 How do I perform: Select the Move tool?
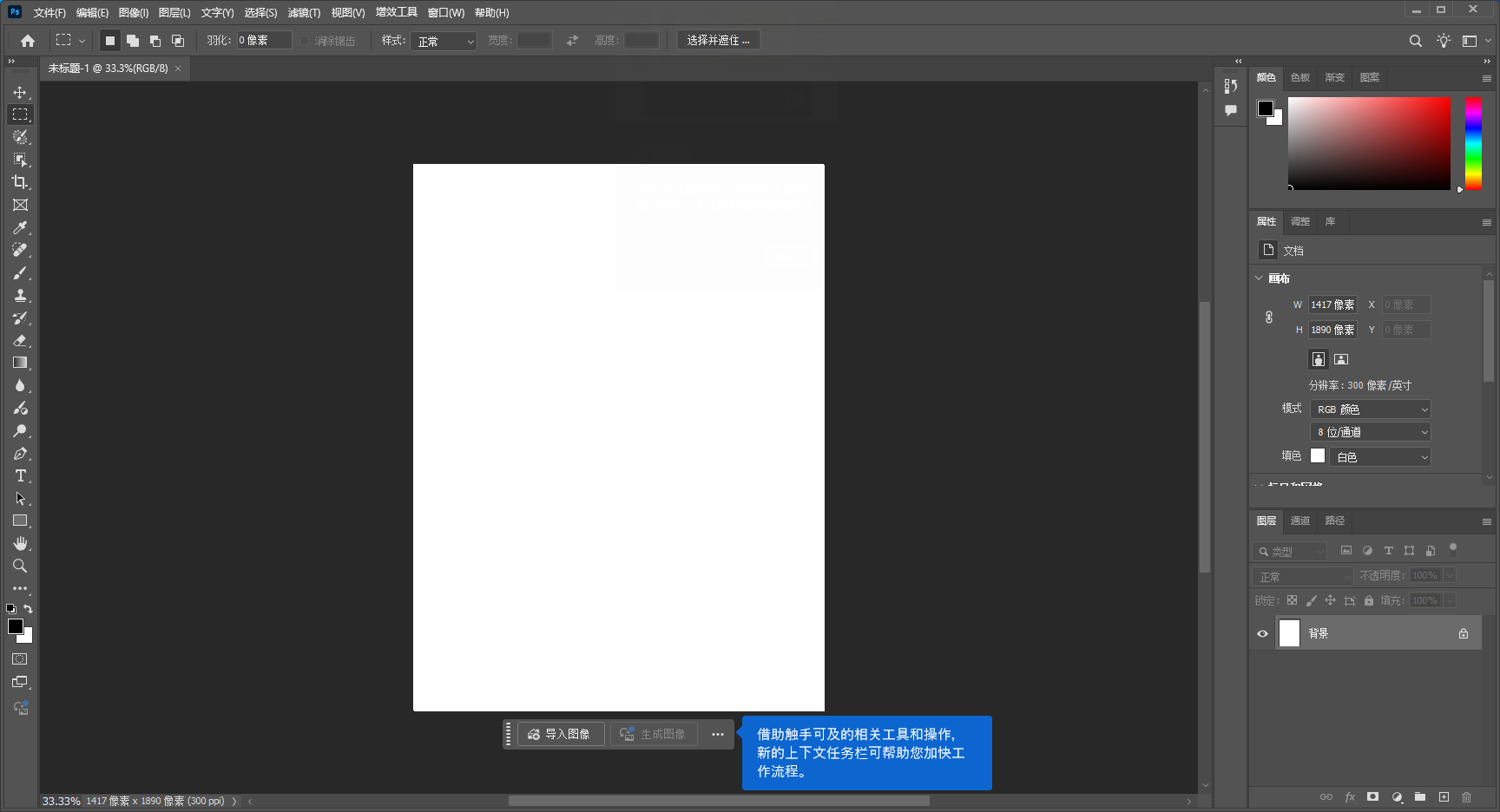coord(20,91)
